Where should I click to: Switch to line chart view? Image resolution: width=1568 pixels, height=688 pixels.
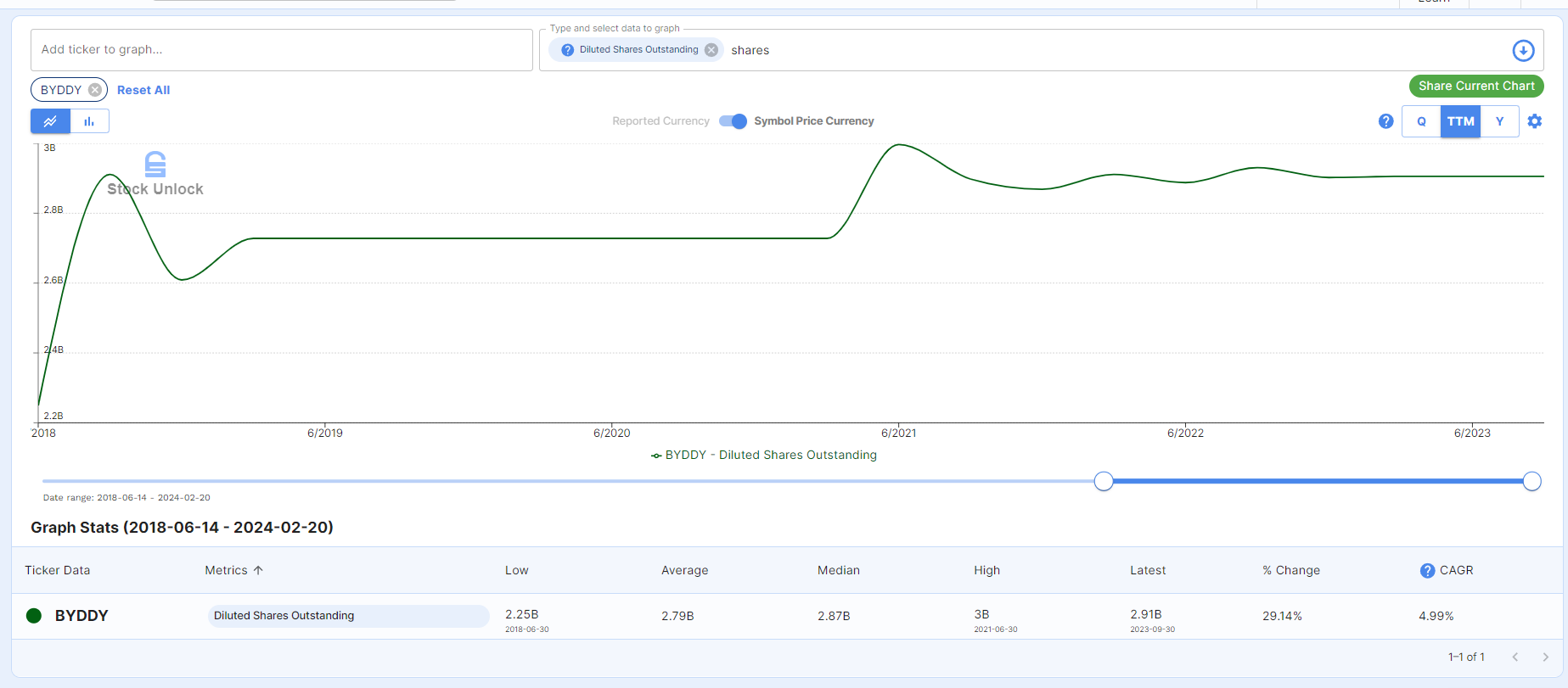coord(51,121)
